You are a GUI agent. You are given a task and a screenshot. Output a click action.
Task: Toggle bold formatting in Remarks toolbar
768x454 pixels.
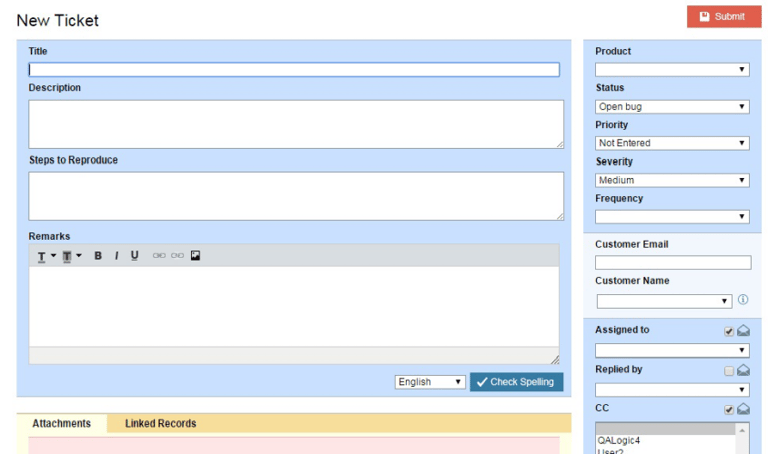coord(98,256)
